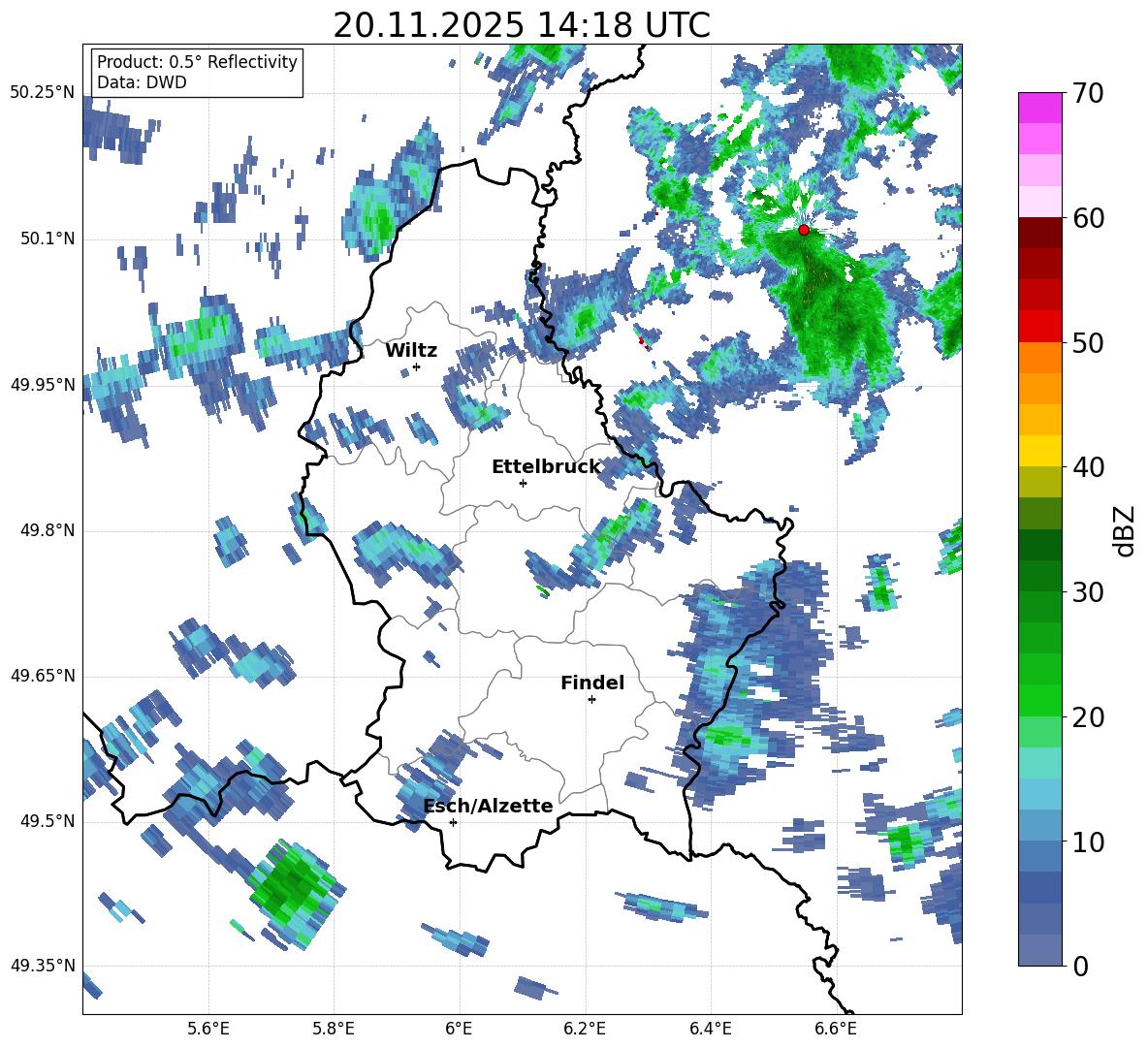This screenshot has width=1148, height=1048.
Task: Click the 6.4°E longitude label
Action: point(710,1029)
